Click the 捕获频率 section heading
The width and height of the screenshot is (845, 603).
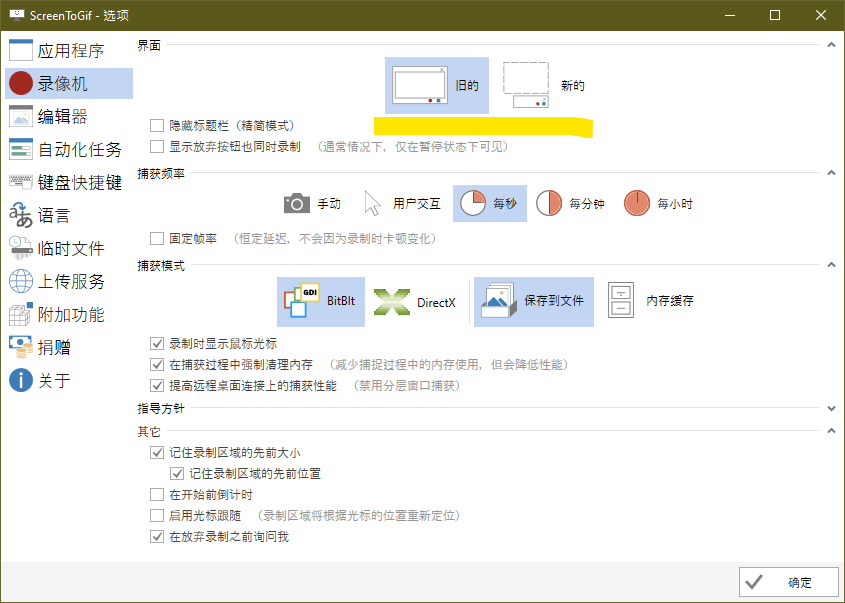pyautogui.click(x=161, y=174)
